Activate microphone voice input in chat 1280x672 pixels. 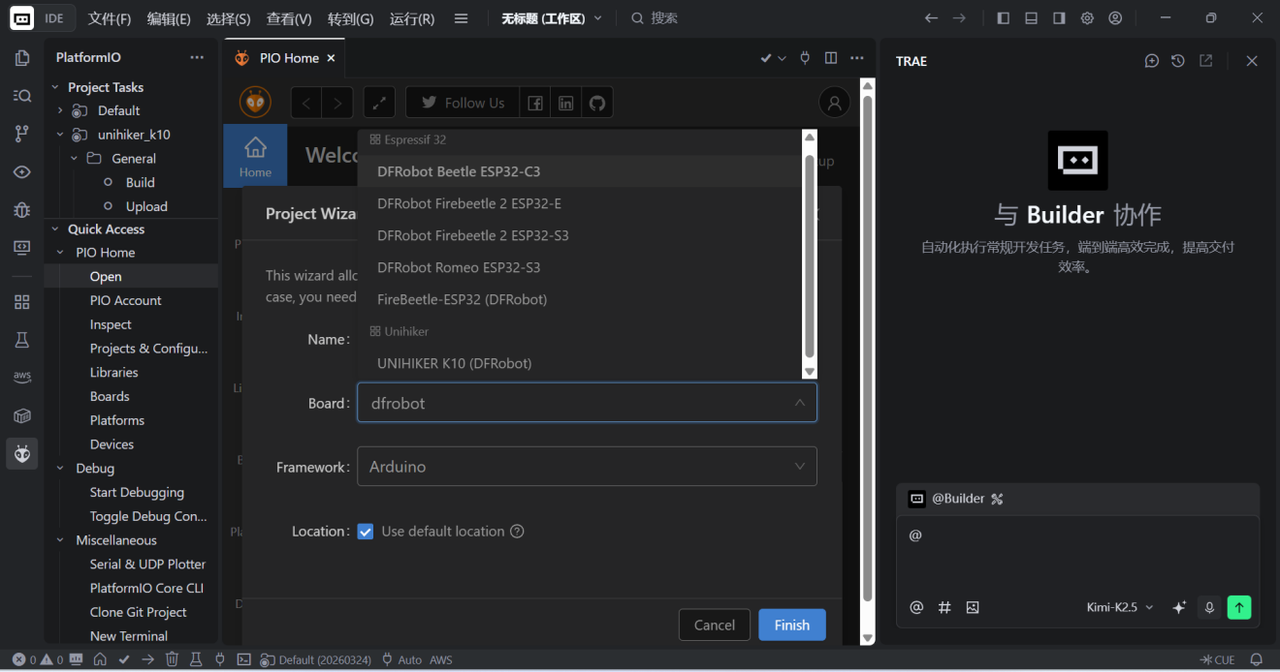point(1209,607)
